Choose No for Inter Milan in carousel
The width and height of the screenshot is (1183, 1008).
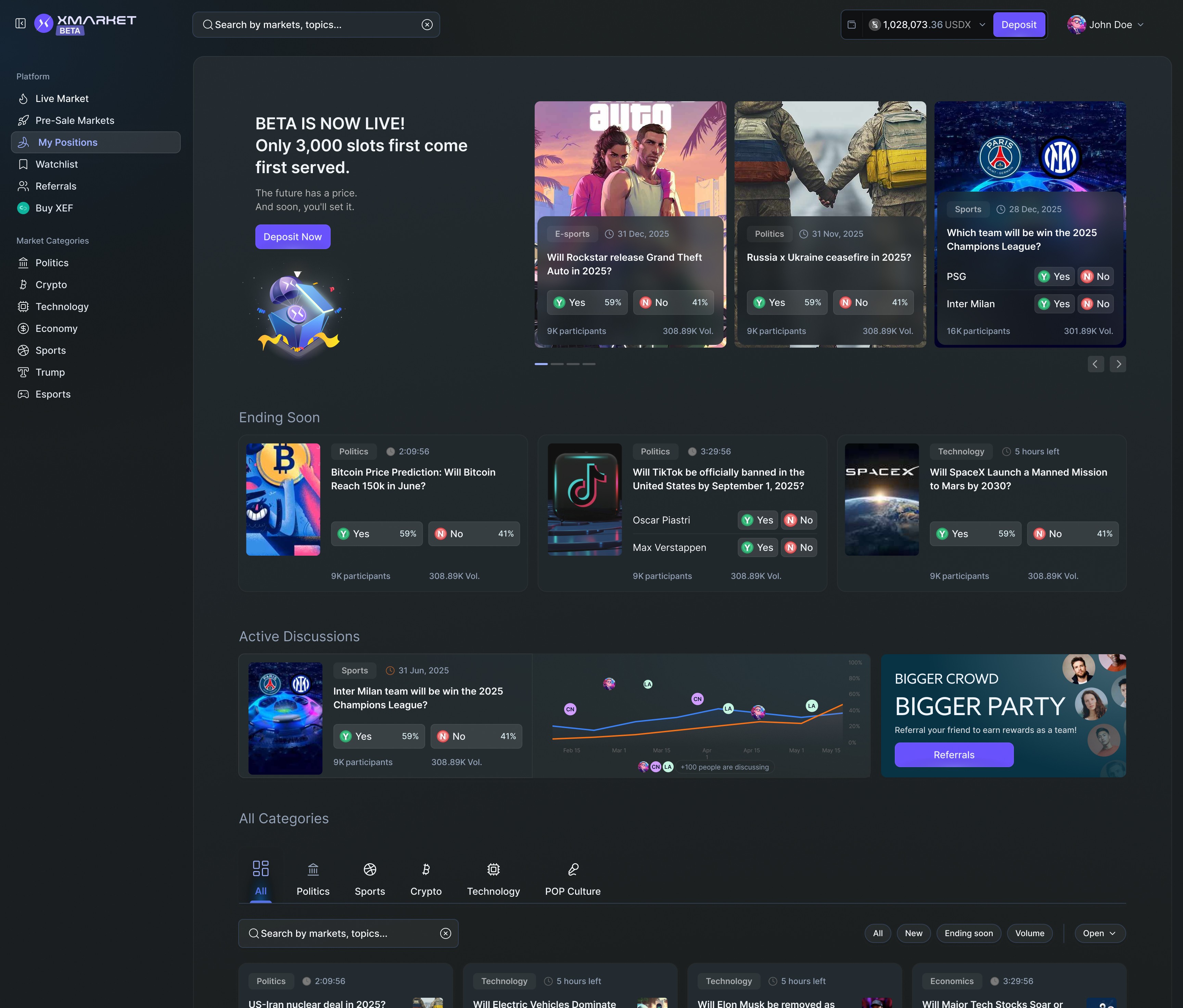tap(1095, 303)
